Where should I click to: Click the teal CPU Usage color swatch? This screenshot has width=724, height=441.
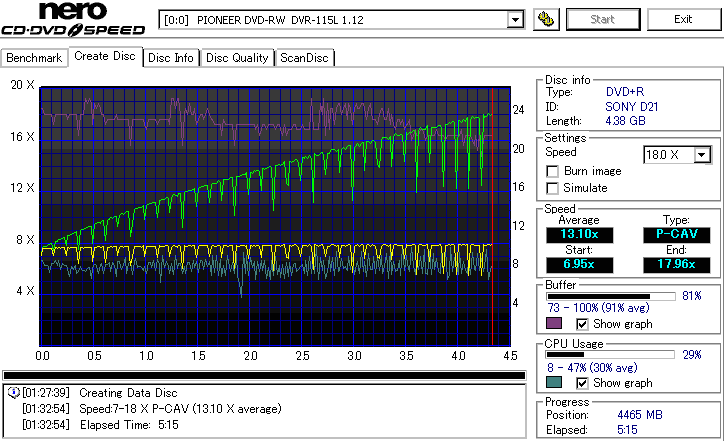click(x=553, y=383)
